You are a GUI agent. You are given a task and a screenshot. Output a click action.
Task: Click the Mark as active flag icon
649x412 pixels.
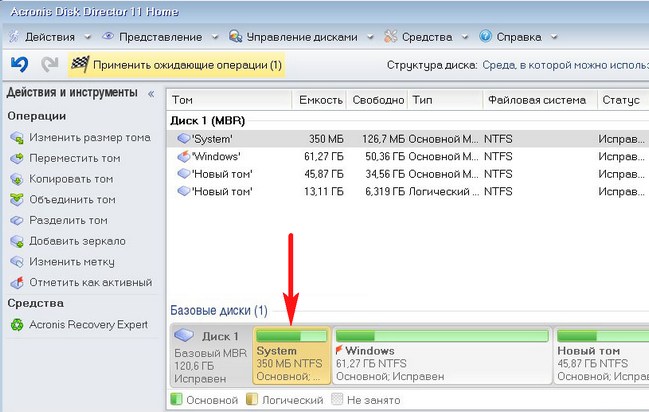pyautogui.click(x=17, y=283)
